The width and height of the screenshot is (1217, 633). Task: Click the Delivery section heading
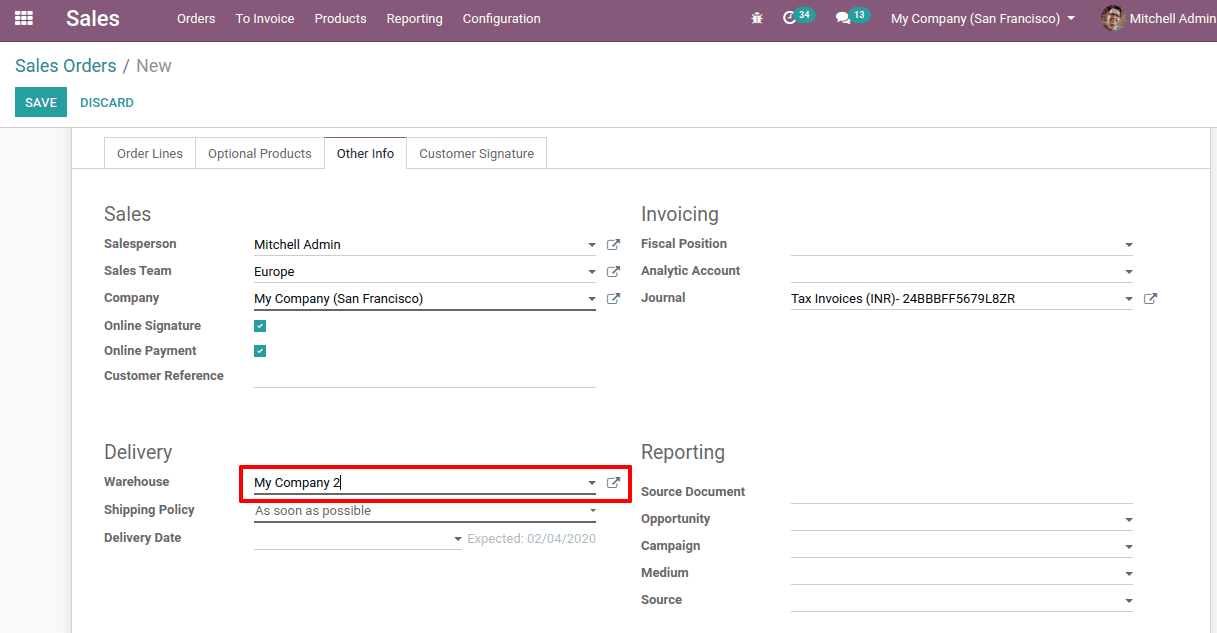(138, 452)
